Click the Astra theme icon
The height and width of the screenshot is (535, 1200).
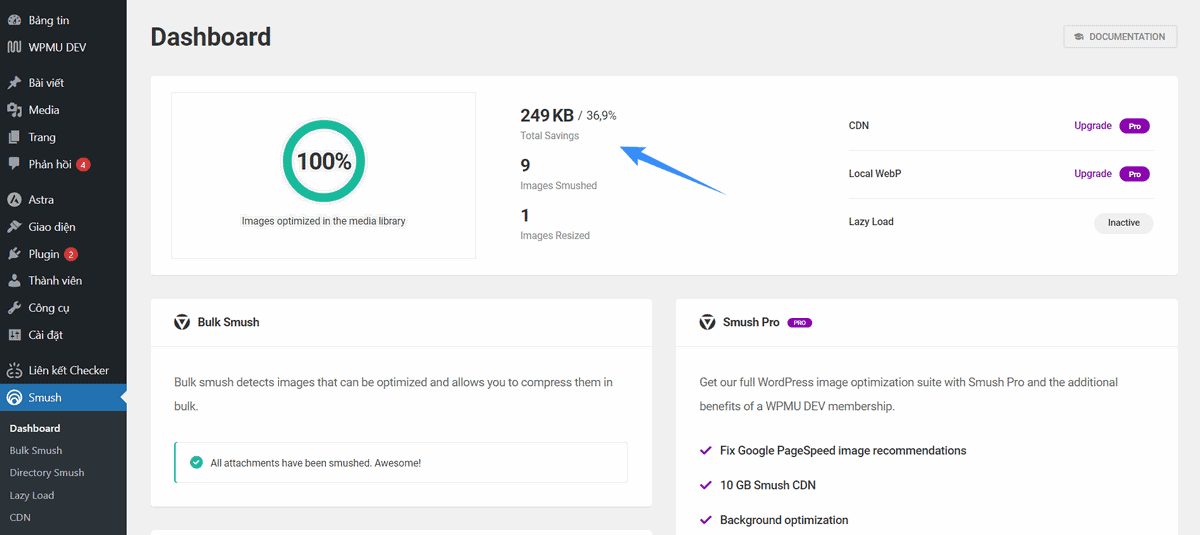14,199
